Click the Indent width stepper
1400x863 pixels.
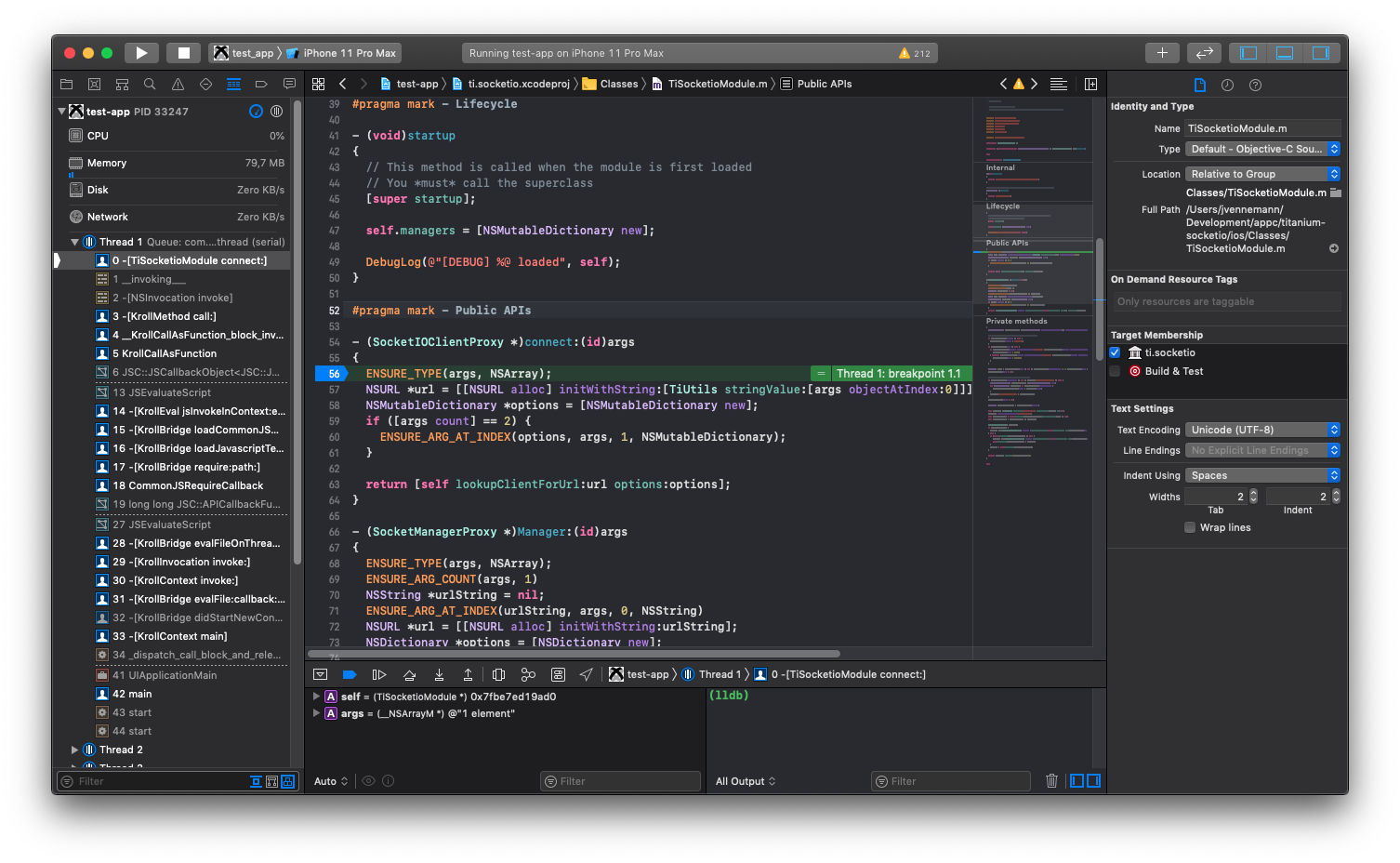[x=1336, y=497]
